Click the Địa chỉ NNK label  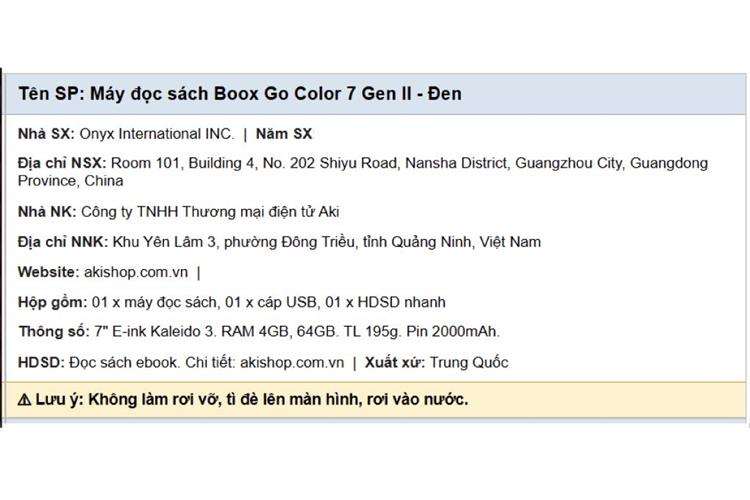click(x=63, y=242)
